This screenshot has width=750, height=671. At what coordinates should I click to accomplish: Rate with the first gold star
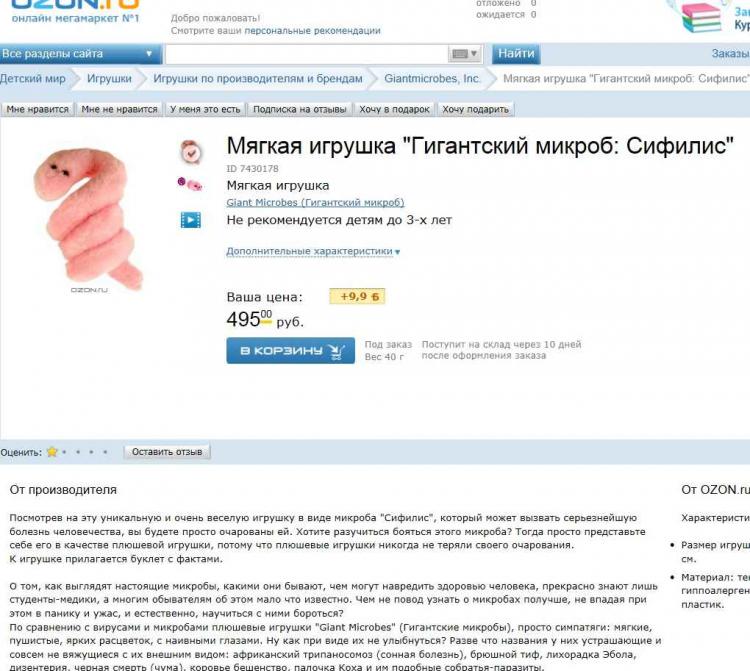52,452
